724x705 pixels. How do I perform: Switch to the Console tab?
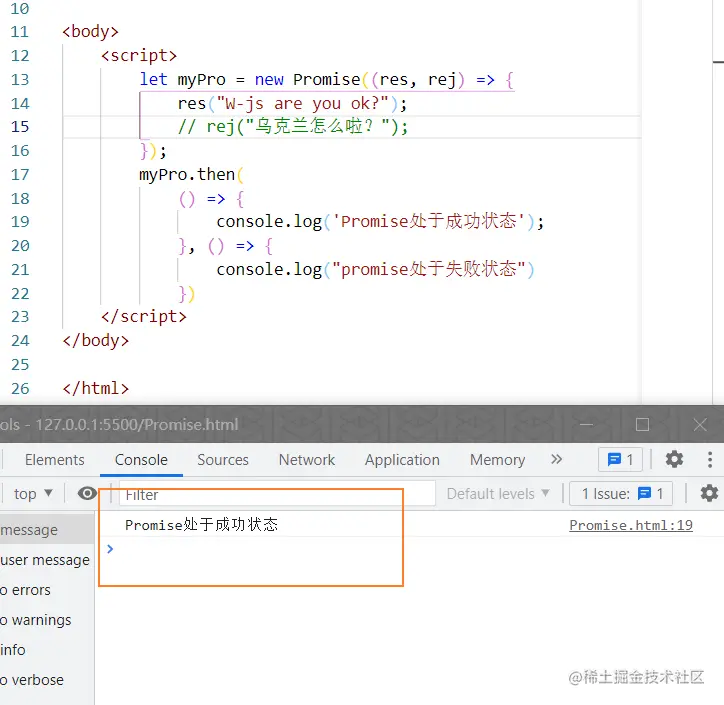[x=141, y=460]
